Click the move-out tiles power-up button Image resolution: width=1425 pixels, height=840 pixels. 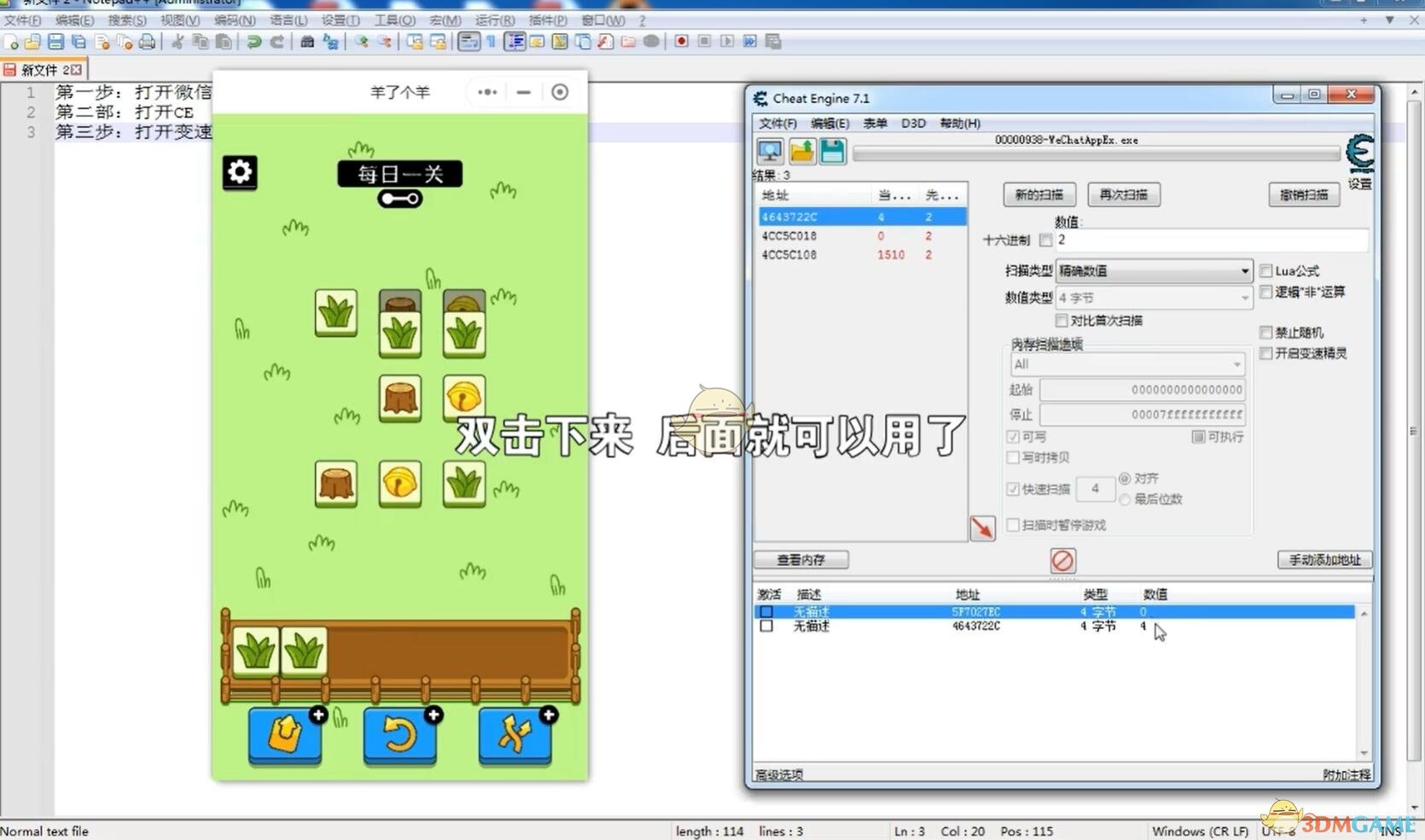coord(285,734)
